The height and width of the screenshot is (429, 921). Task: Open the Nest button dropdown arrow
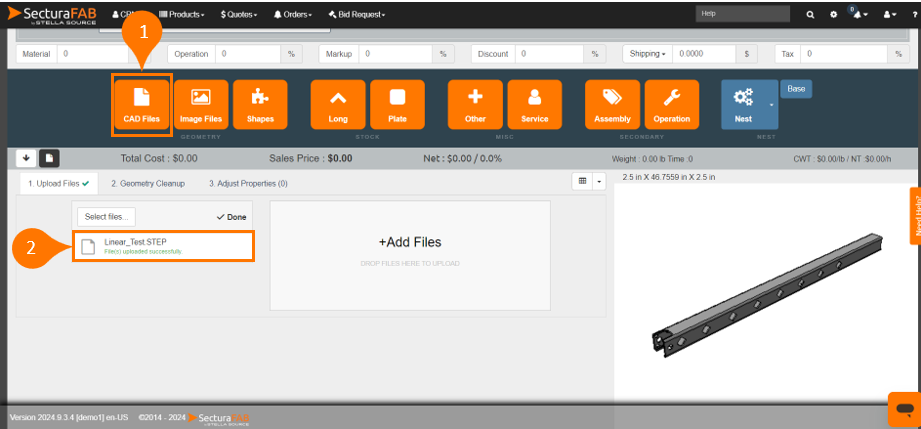coord(770,103)
